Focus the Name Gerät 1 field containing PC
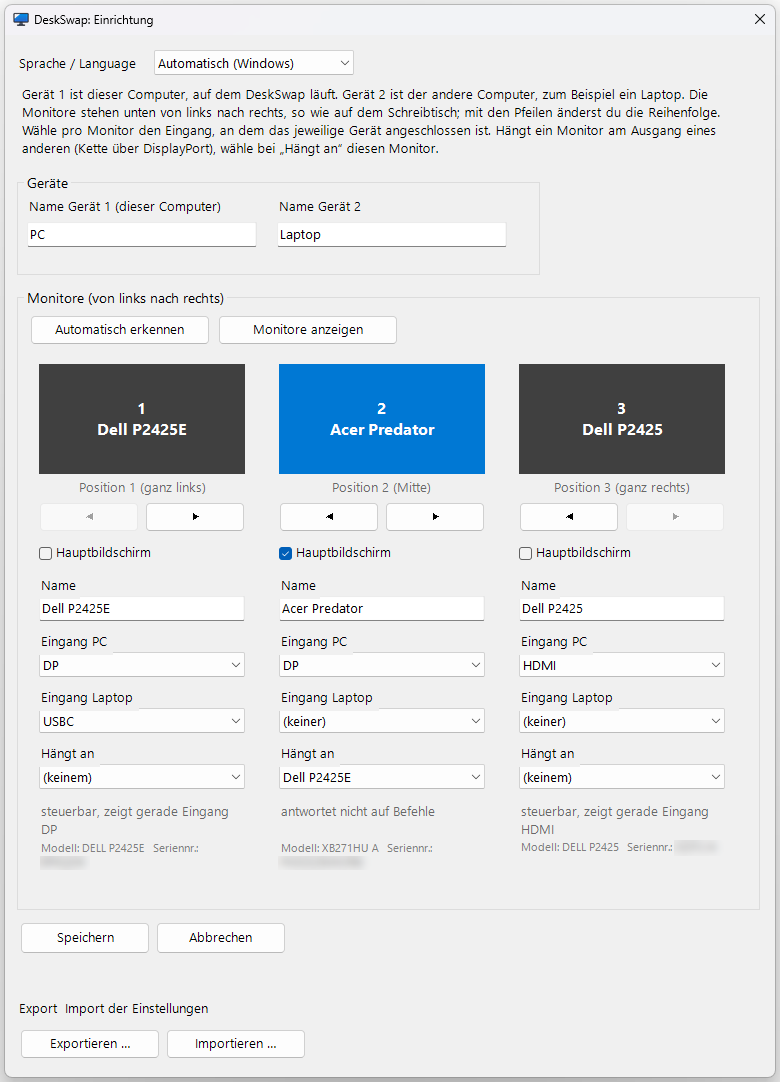The height and width of the screenshot is (1082, 780). [142, 235]
